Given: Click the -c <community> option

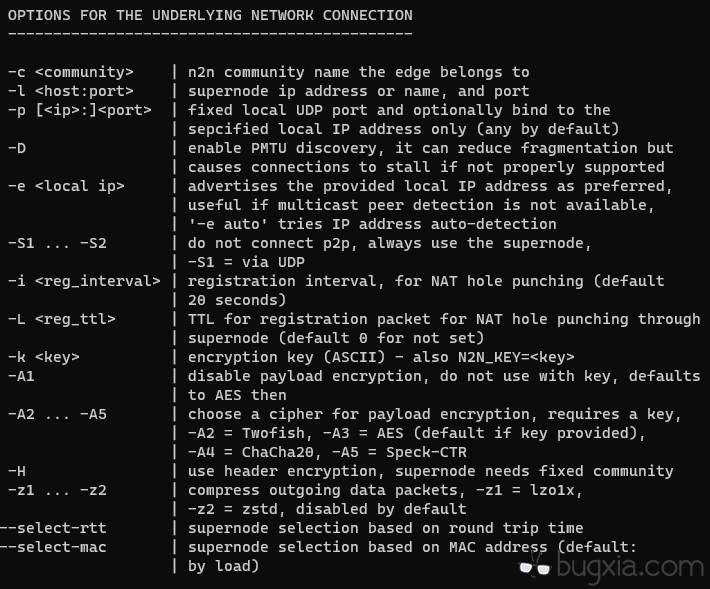Looking at the screenshot, I should click(x=70, y=72).
